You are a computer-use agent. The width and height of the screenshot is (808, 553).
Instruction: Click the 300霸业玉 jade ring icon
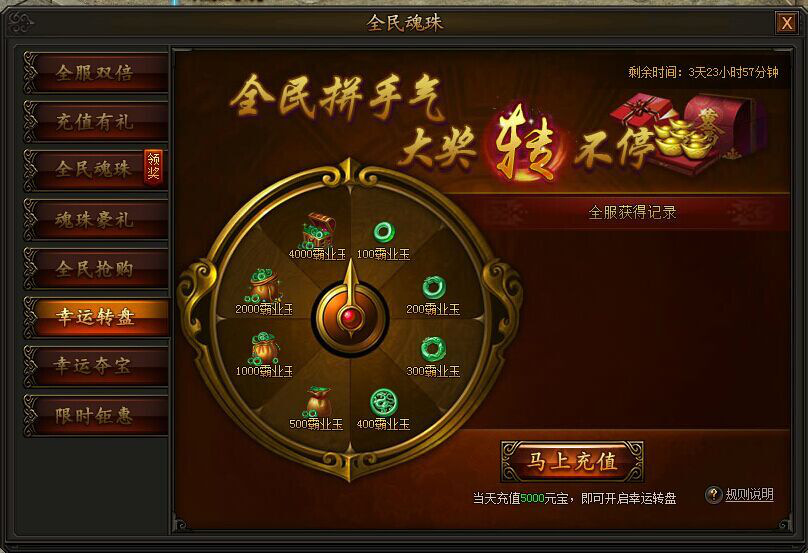point(433,349)
